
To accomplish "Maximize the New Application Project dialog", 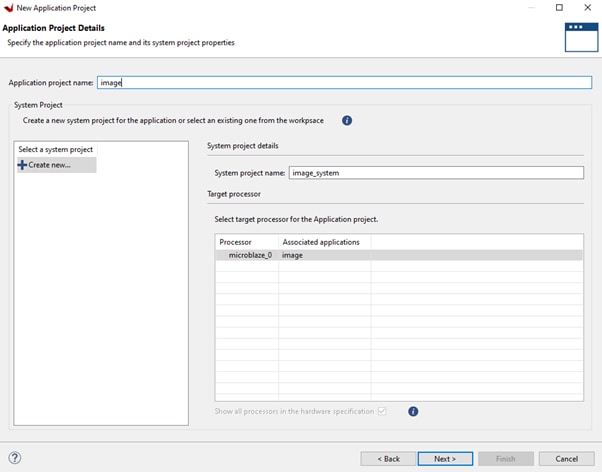I will (559, 7).
